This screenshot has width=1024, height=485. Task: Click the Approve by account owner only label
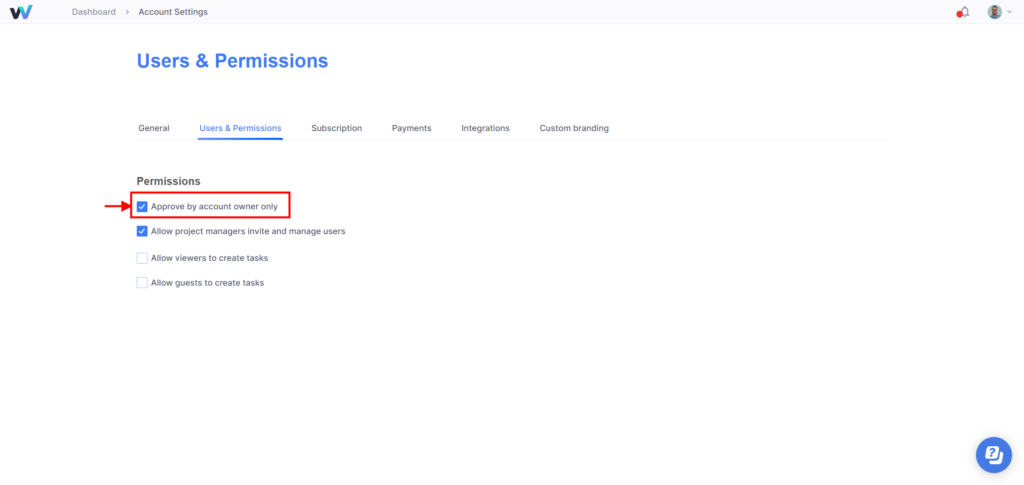point(214,206)
